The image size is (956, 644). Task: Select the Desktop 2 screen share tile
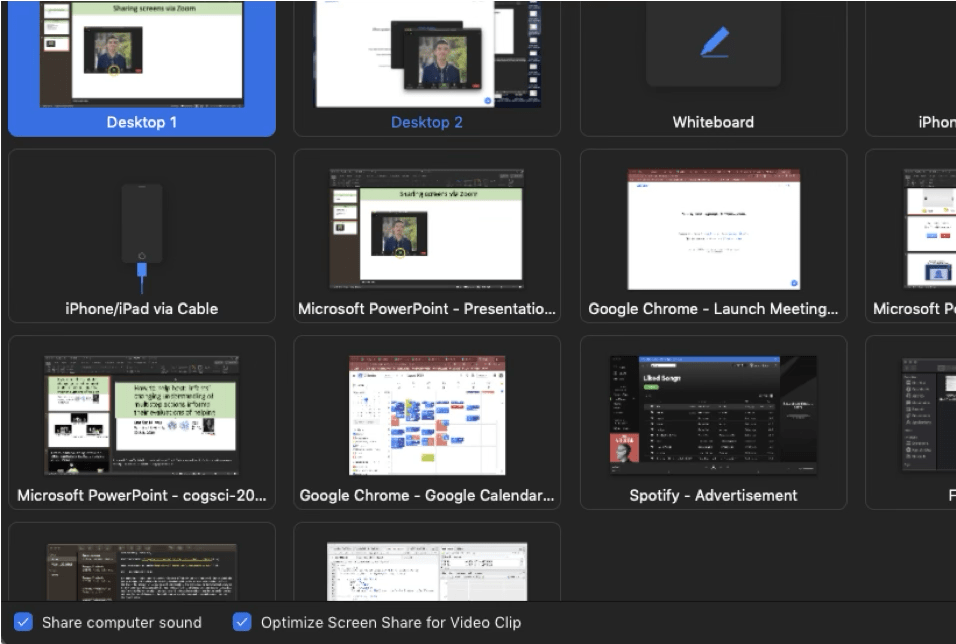point(427,68)
